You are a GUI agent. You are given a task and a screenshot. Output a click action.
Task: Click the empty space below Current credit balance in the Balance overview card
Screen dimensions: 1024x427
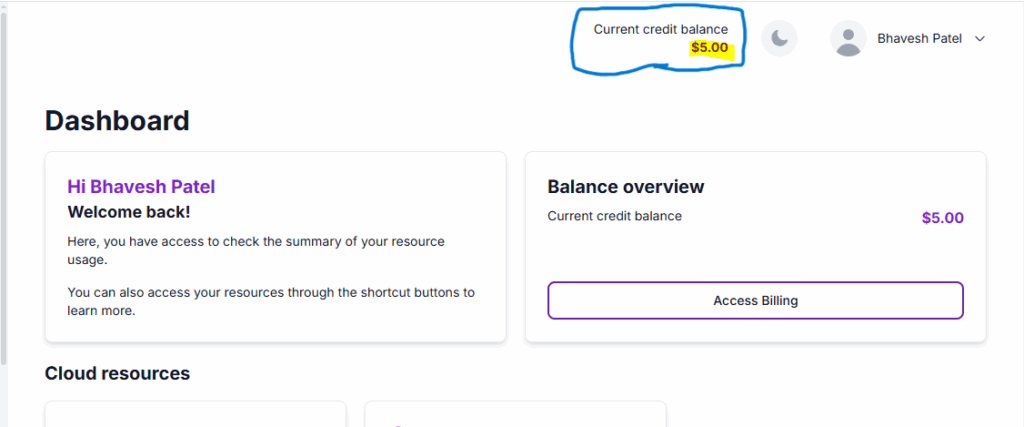click(x=755, y=252)
